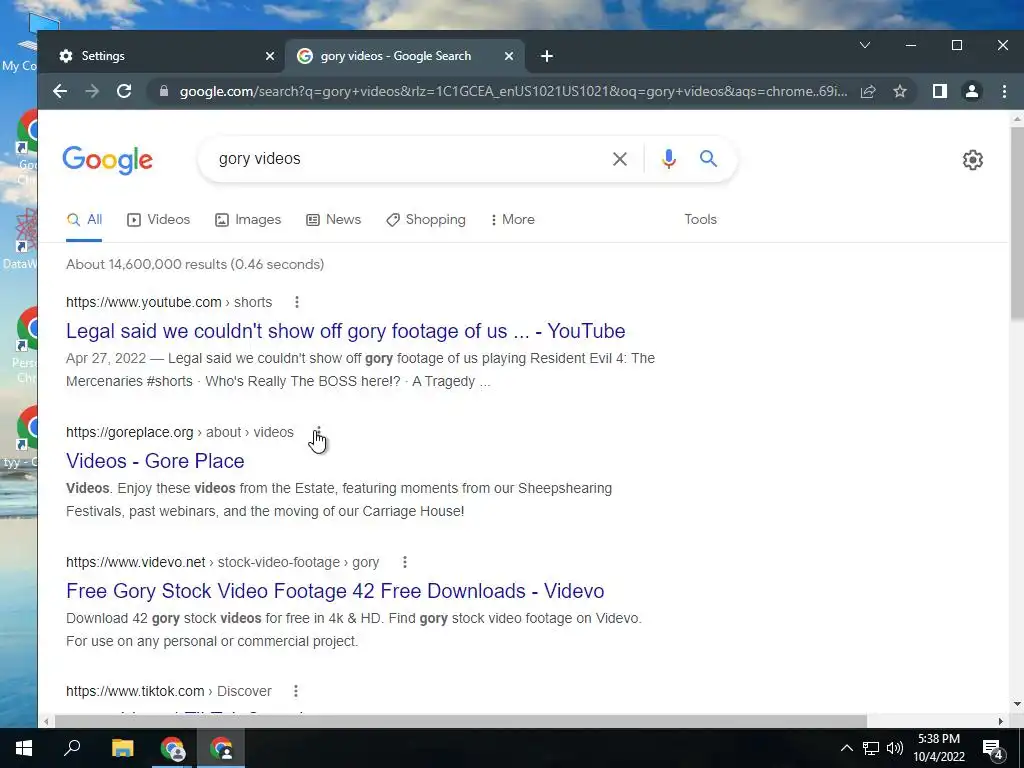Open the notification center icon

(993, 748)
